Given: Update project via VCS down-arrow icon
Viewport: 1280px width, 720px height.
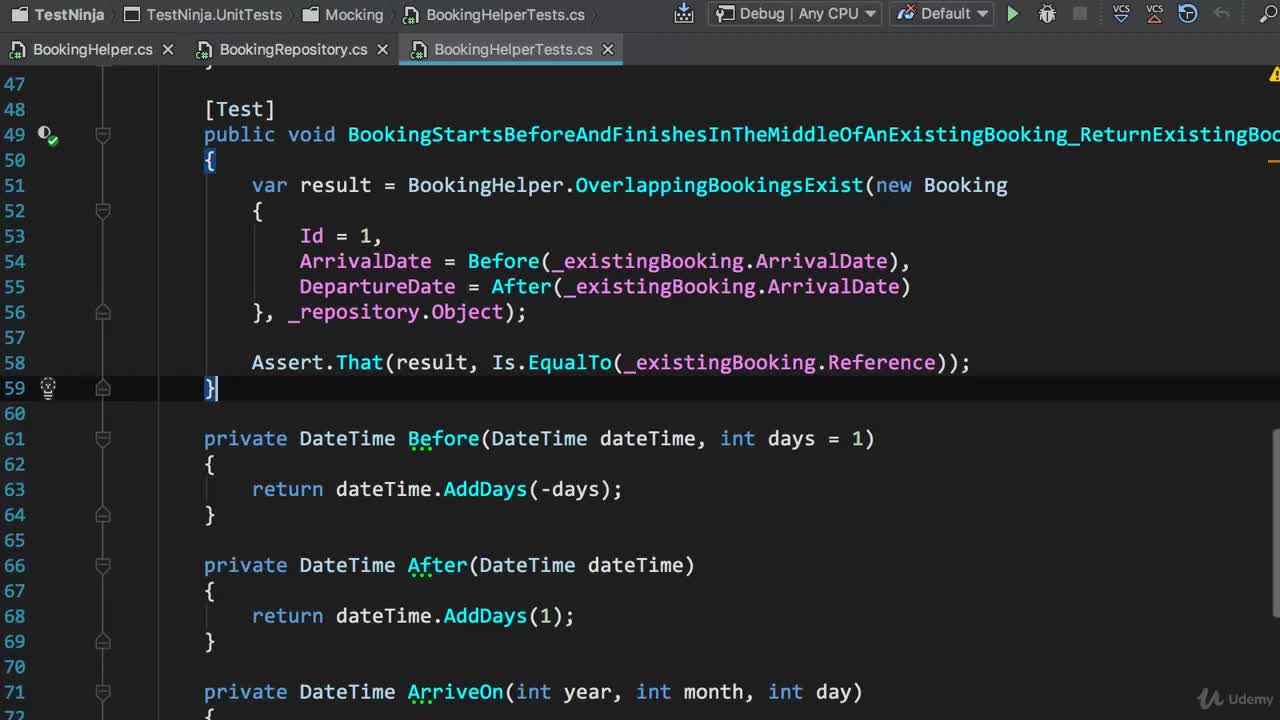Looking at the screenshot, I should (1121, 14).
